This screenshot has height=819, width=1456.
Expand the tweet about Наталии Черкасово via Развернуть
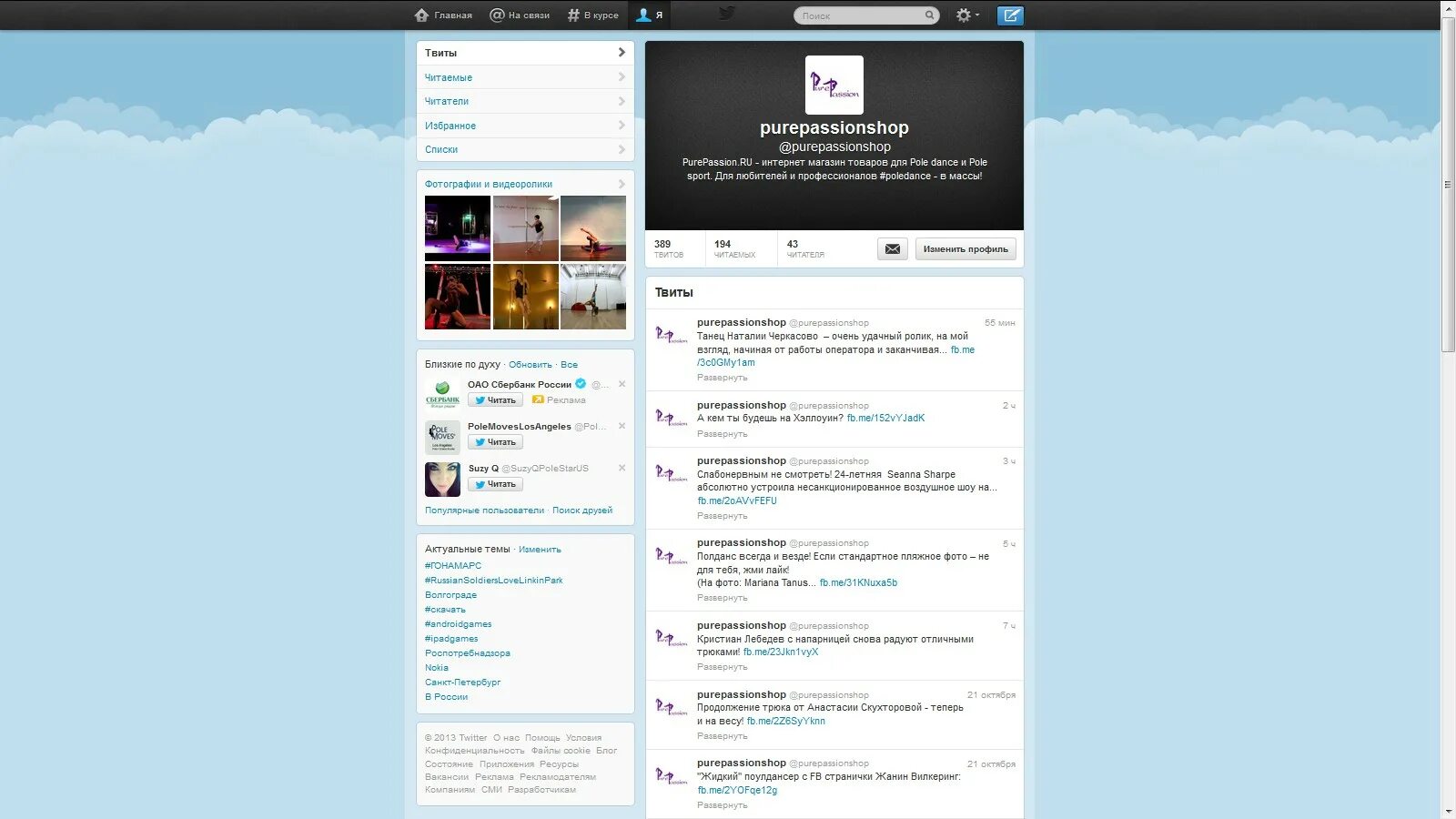click(722, 378)
